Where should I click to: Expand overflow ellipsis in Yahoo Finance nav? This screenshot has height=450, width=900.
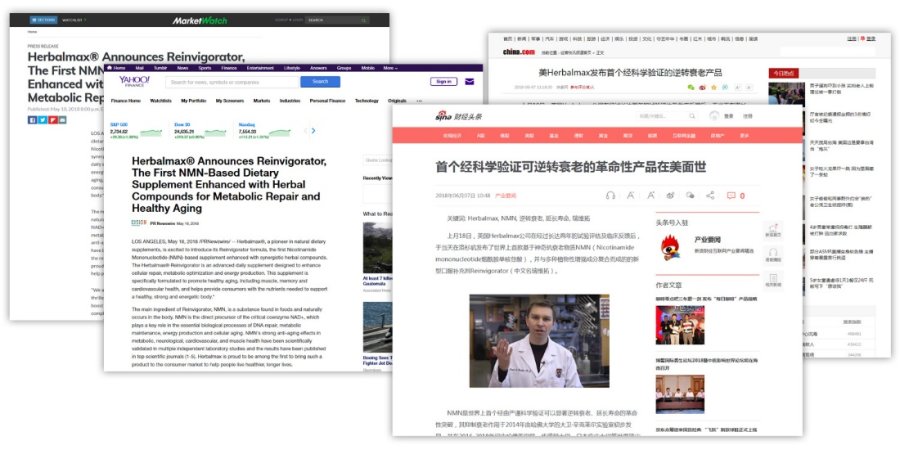418,100
